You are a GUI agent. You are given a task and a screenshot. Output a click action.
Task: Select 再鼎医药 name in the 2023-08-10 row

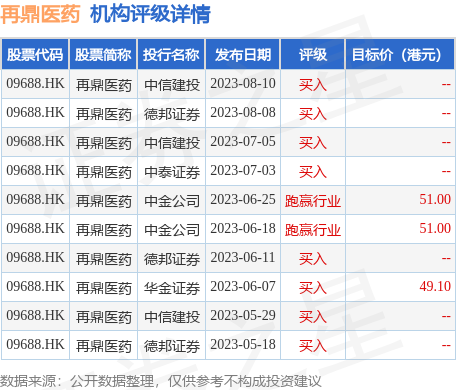104,85
